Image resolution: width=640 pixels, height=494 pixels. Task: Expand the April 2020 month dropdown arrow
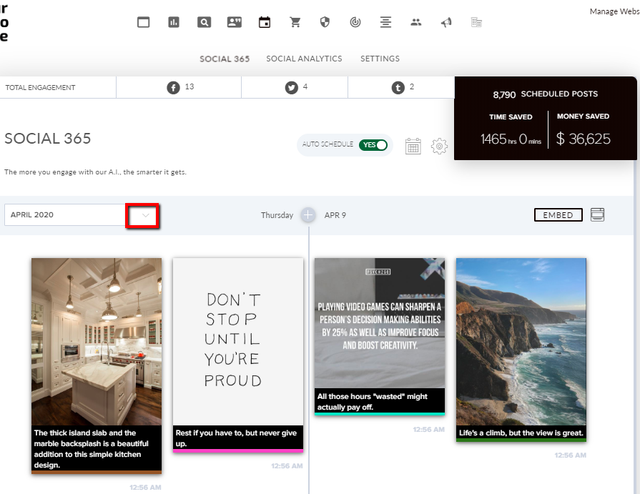click(142, 215)
